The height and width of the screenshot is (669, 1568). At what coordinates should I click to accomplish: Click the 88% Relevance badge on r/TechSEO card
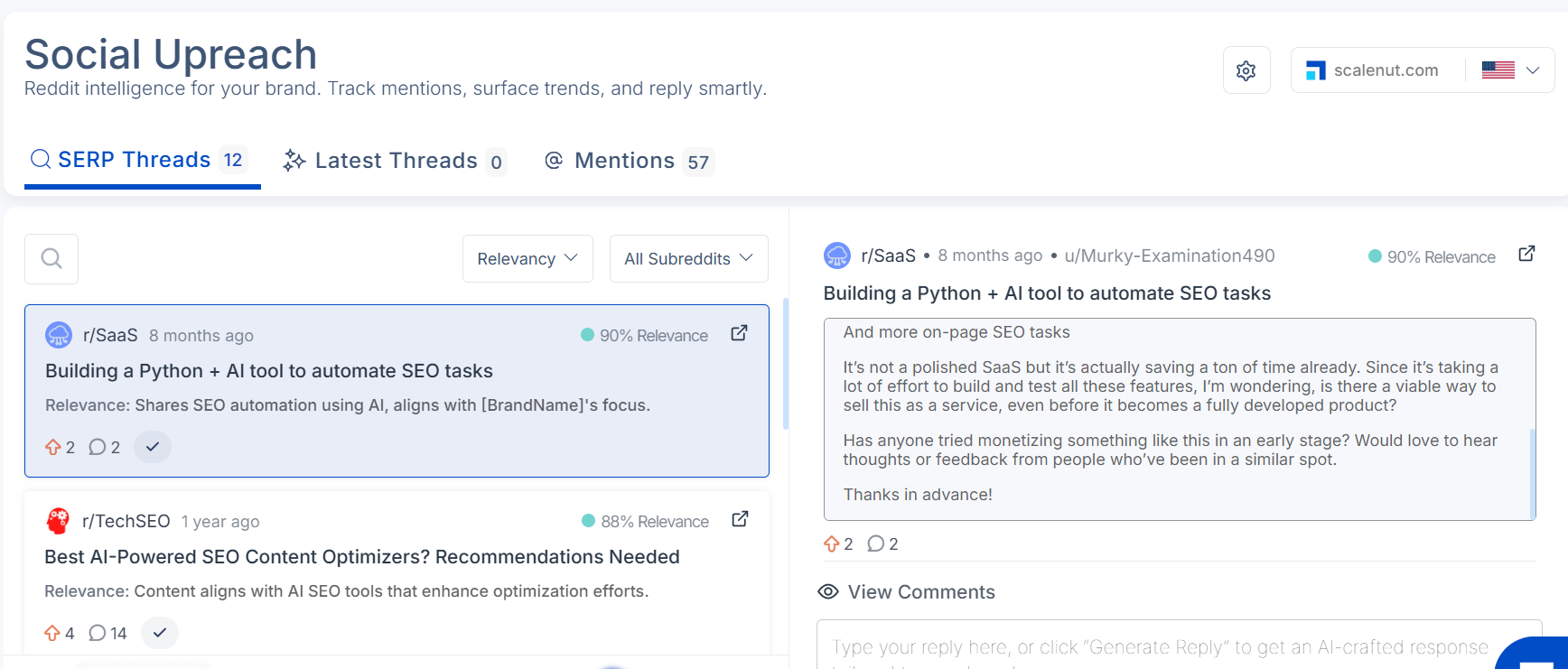click(x=645, y=521)
